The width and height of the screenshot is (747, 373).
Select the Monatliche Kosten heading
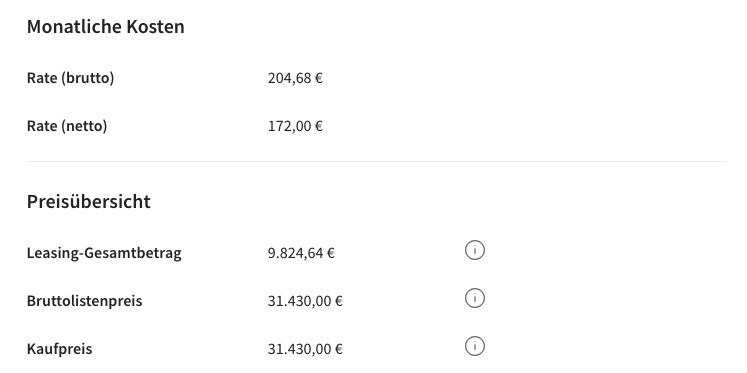(x=106, y=27)
